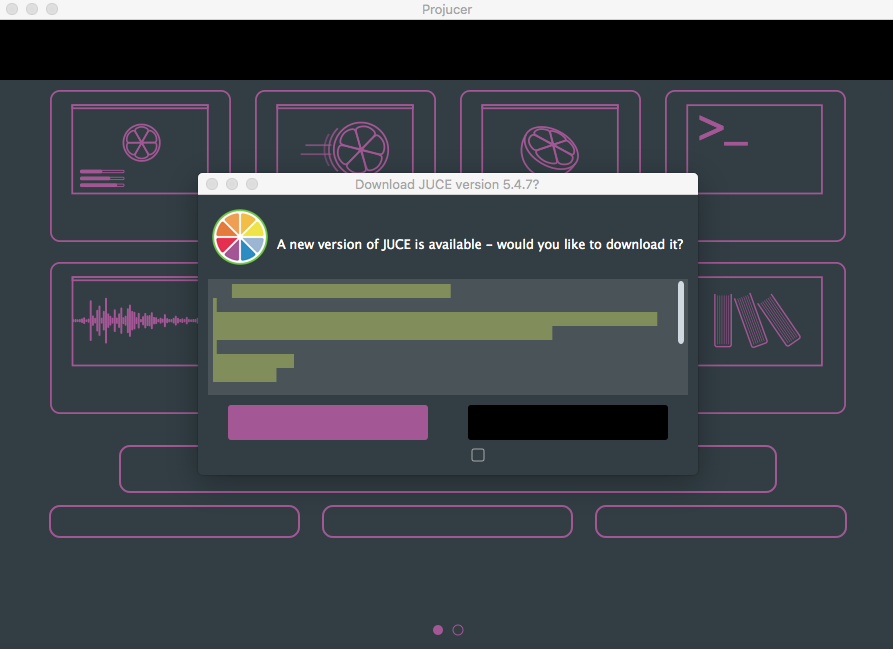Click the release notes scrollbar in the dialog
The image size is (893, 649).
click(681, 313)
